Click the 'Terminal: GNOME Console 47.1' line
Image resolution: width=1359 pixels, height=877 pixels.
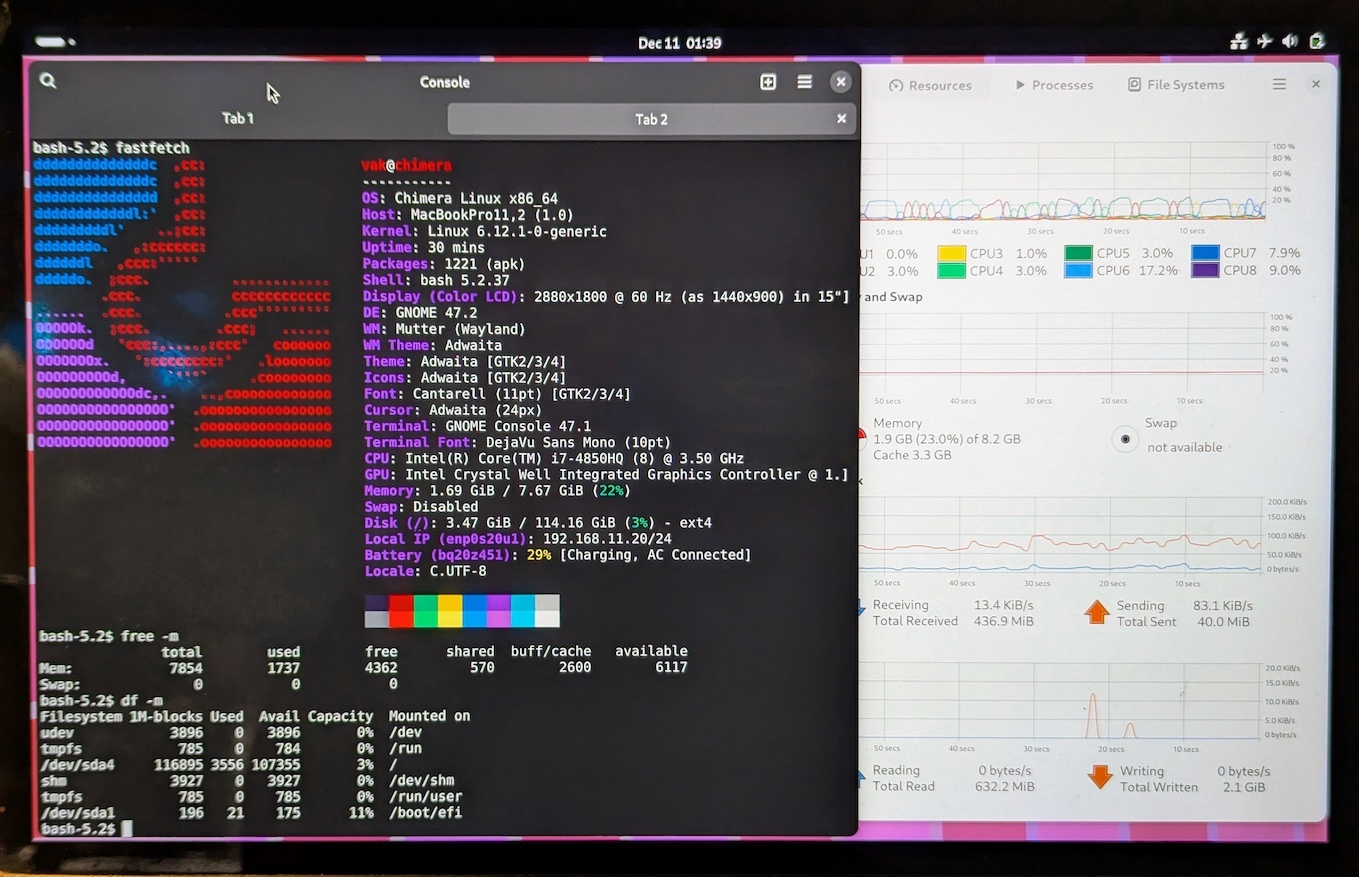pos(476,426)
